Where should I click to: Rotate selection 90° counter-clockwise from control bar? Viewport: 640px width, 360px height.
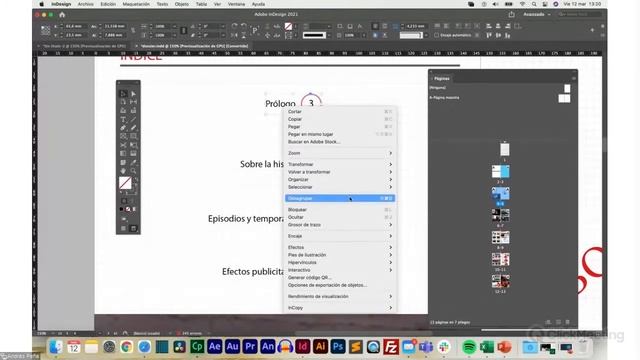click(x=244, y=26)
